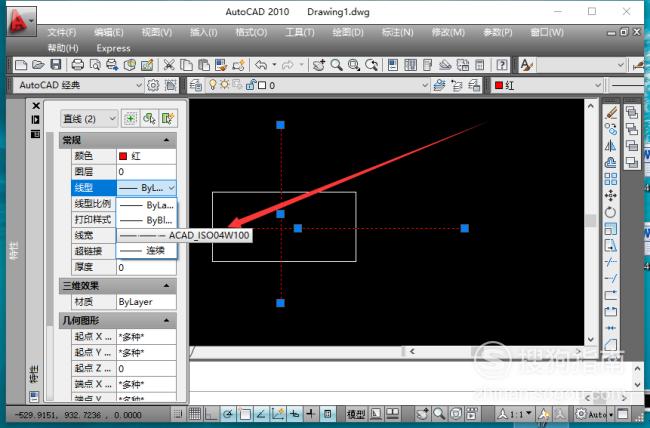
Task: Click the Plot printer icon
Action: (x=78, y=65)
